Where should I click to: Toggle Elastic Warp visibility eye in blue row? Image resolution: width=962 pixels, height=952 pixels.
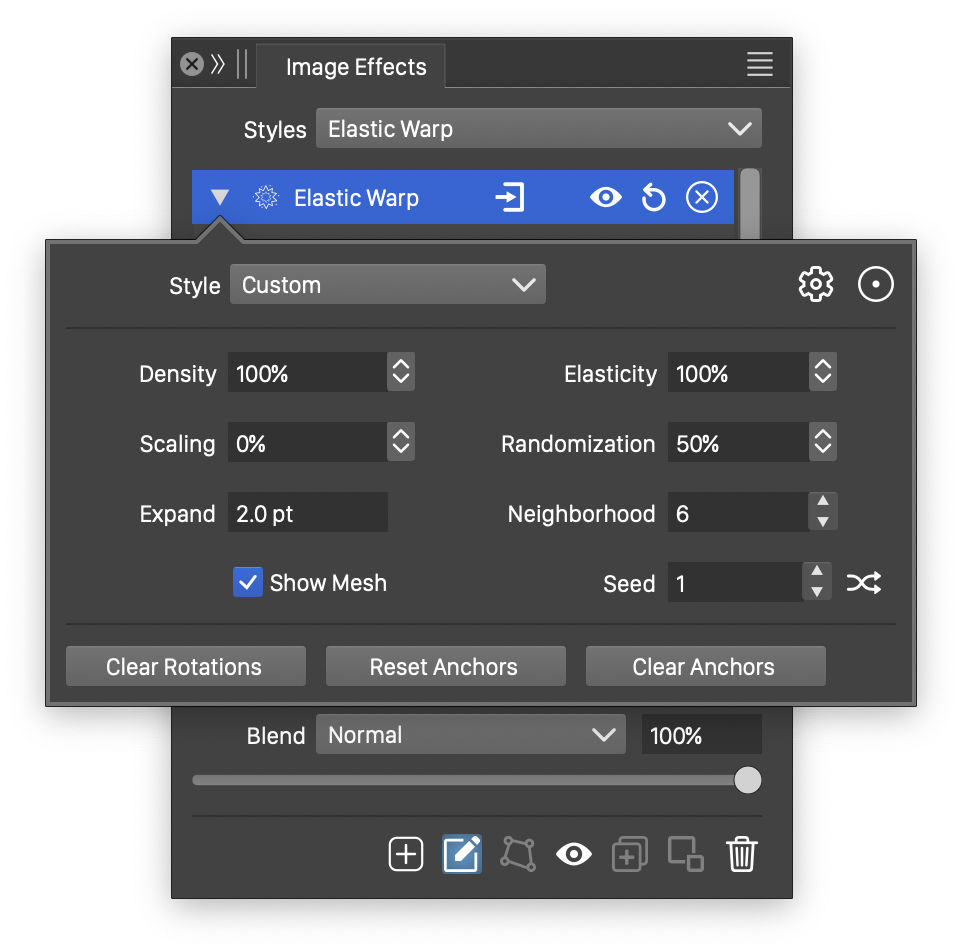tap(605, 198)
